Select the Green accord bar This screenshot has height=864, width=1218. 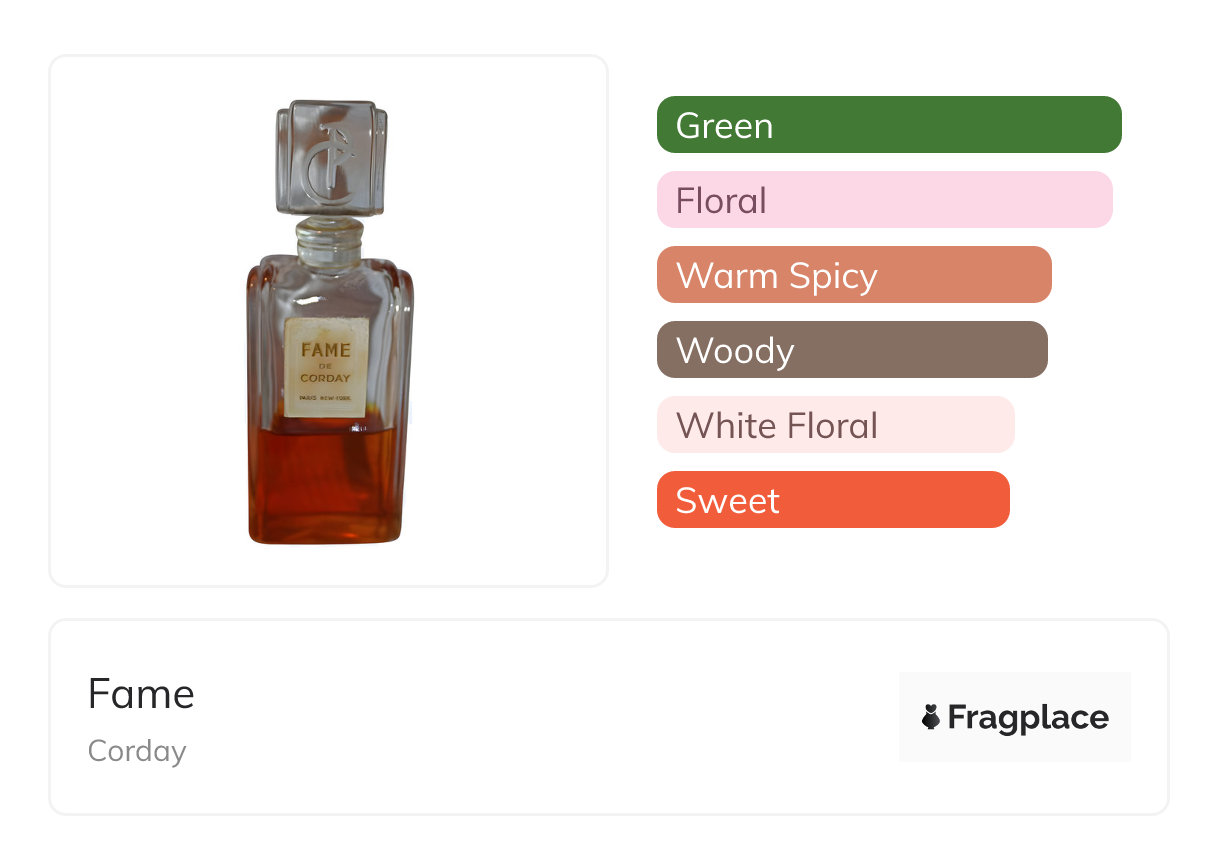coord(889,125)
